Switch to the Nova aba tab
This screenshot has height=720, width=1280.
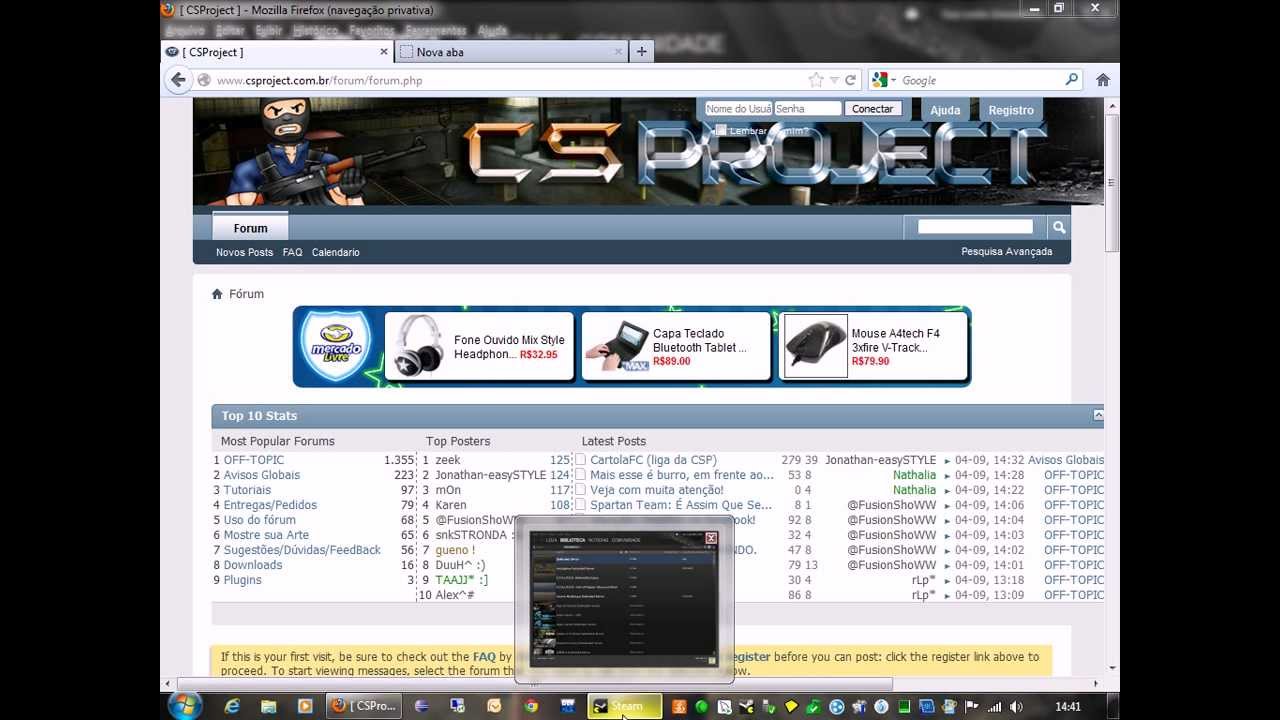(x=510, y=52)
